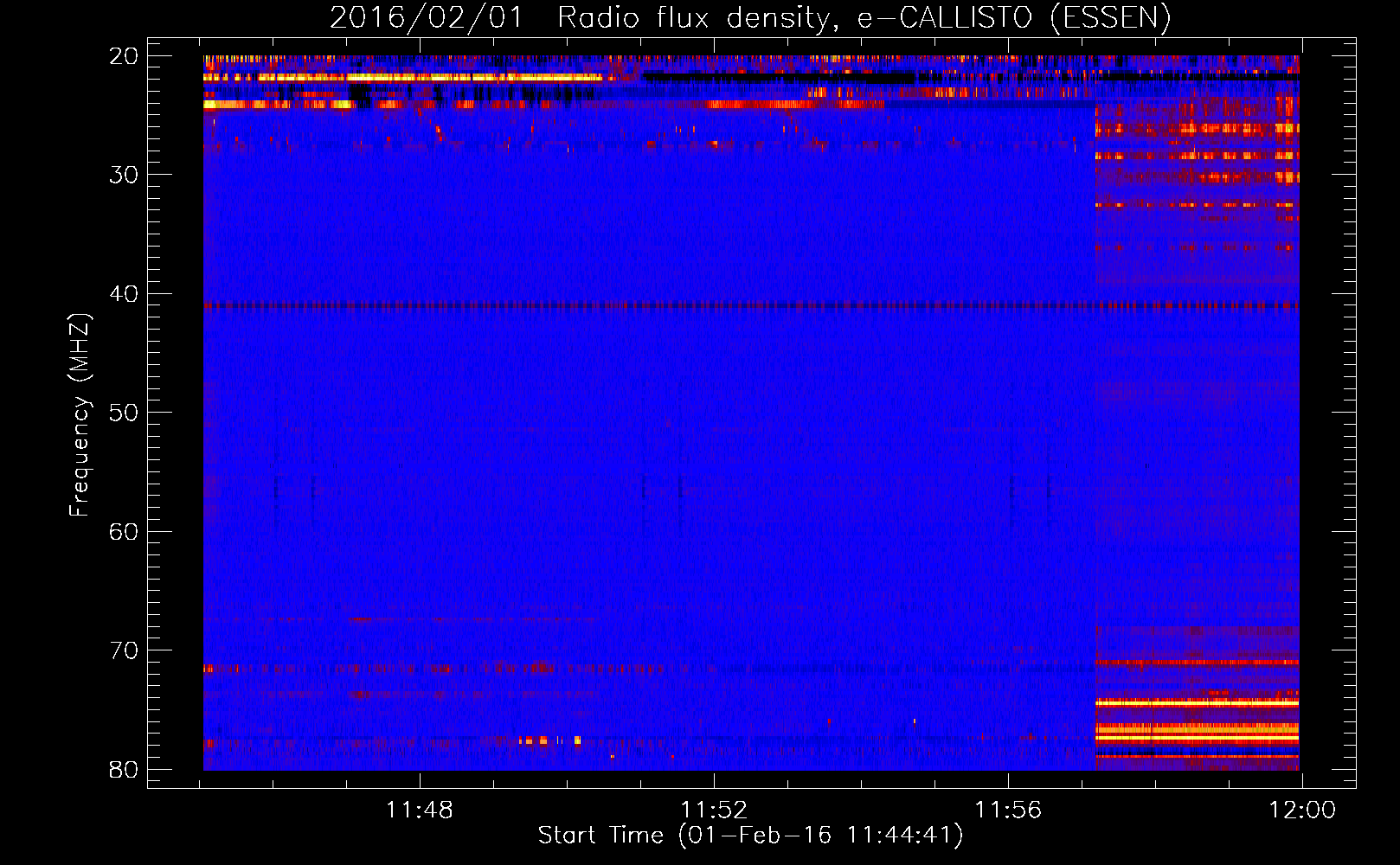Click the 'Start Time (01-Feb-16 11:44:41)' label
1400x865 pixels.
click(750, 836)
